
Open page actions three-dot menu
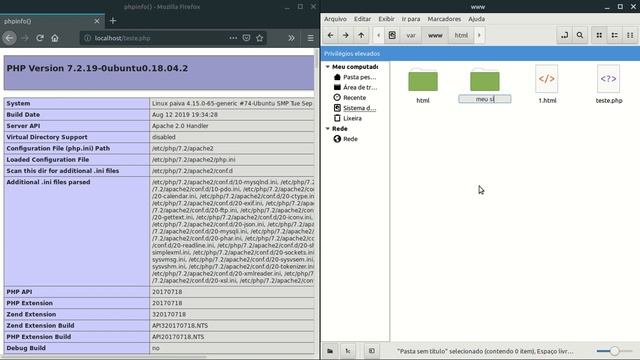pyautogui.click(x=233, y=38)
